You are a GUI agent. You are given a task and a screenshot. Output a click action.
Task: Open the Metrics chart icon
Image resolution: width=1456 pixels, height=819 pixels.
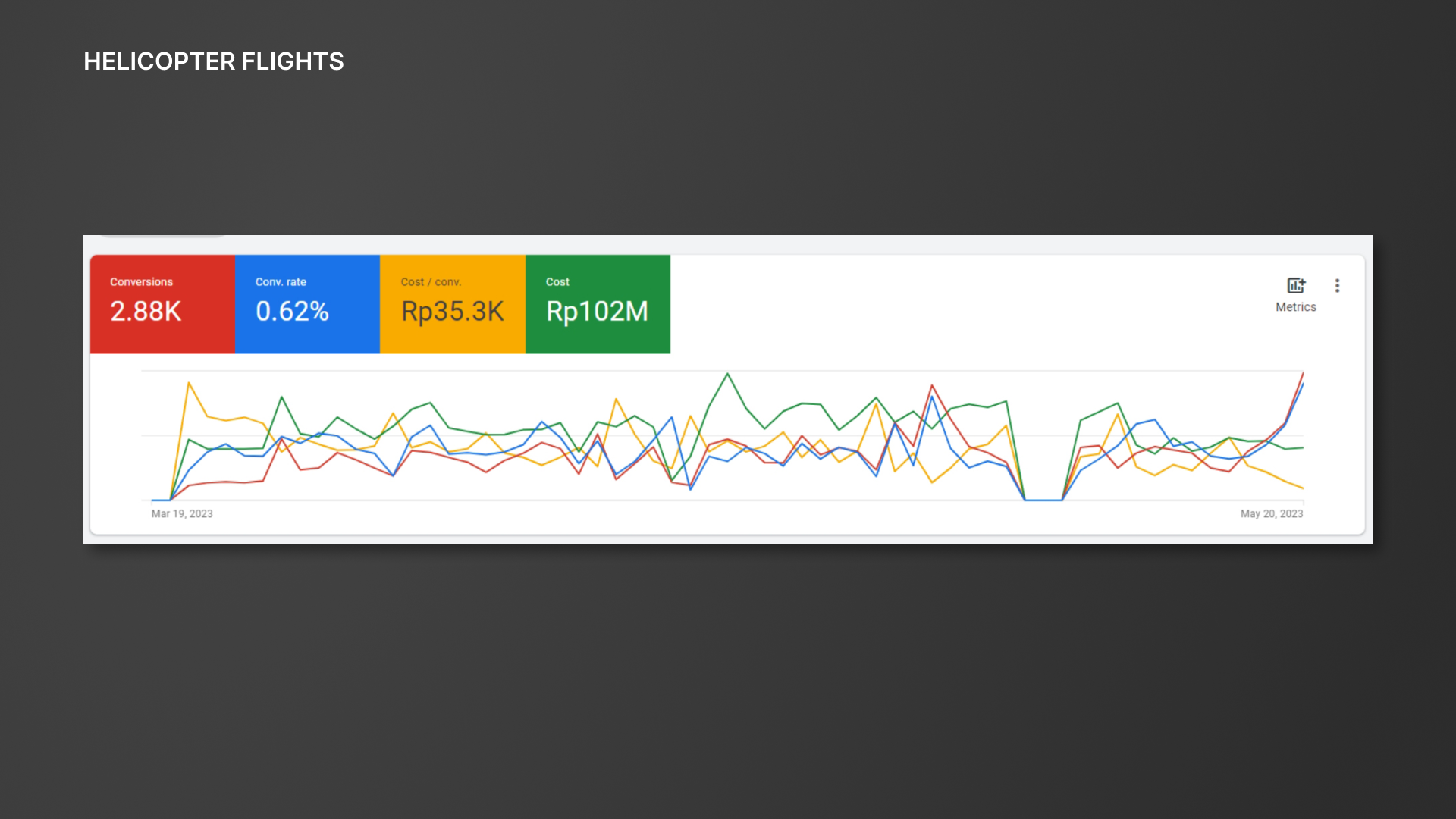(x=1296, y=285)
